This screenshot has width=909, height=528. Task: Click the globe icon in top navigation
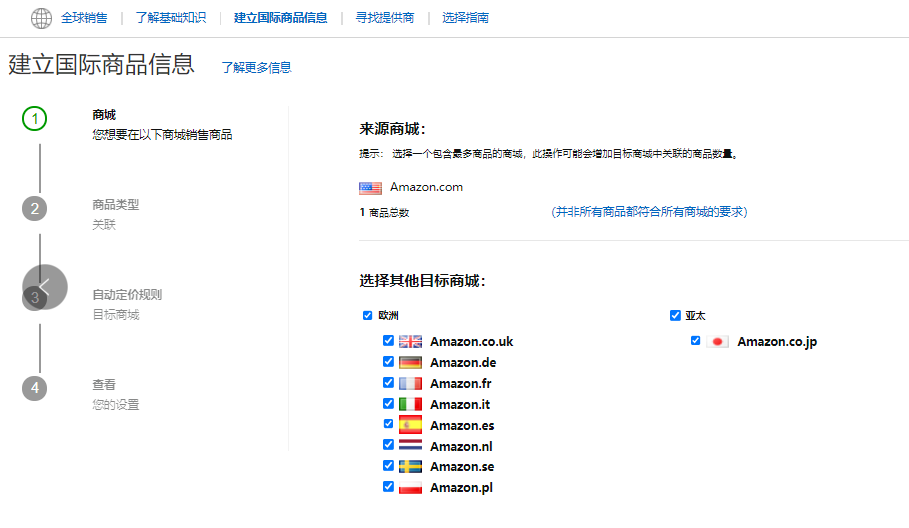coord(41,18)
